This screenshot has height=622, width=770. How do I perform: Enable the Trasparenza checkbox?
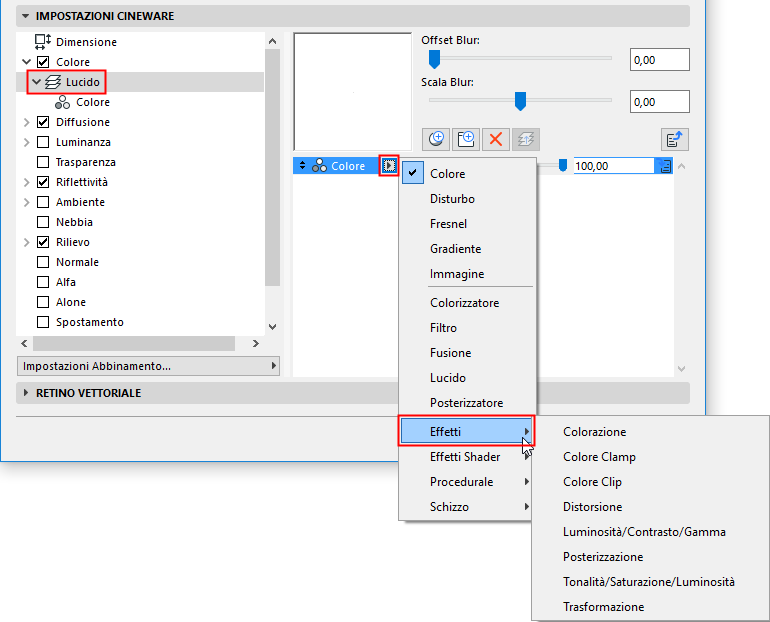coord(43,162)
